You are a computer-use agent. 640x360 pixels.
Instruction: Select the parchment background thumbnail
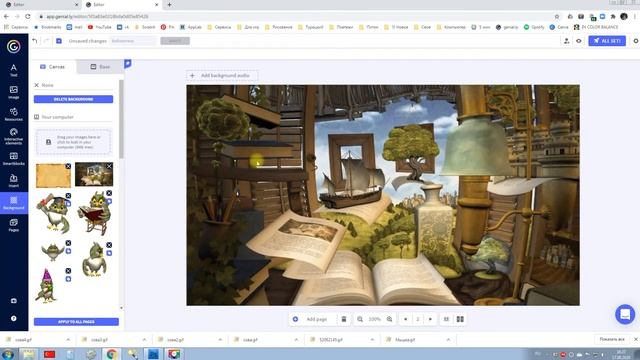coord(53,175)
